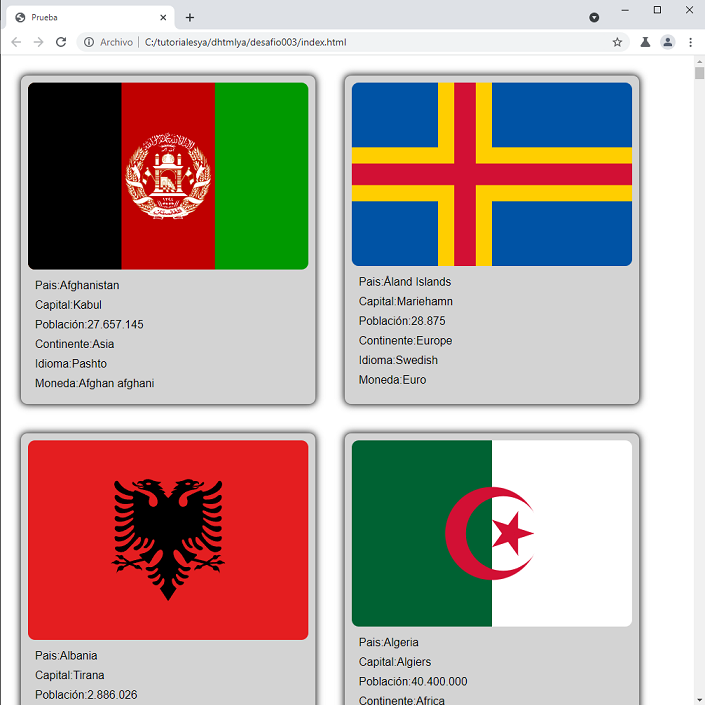Click the scrollbar up arrow
Viewport: 705px width, 705px height.
[x=699, y=61]
